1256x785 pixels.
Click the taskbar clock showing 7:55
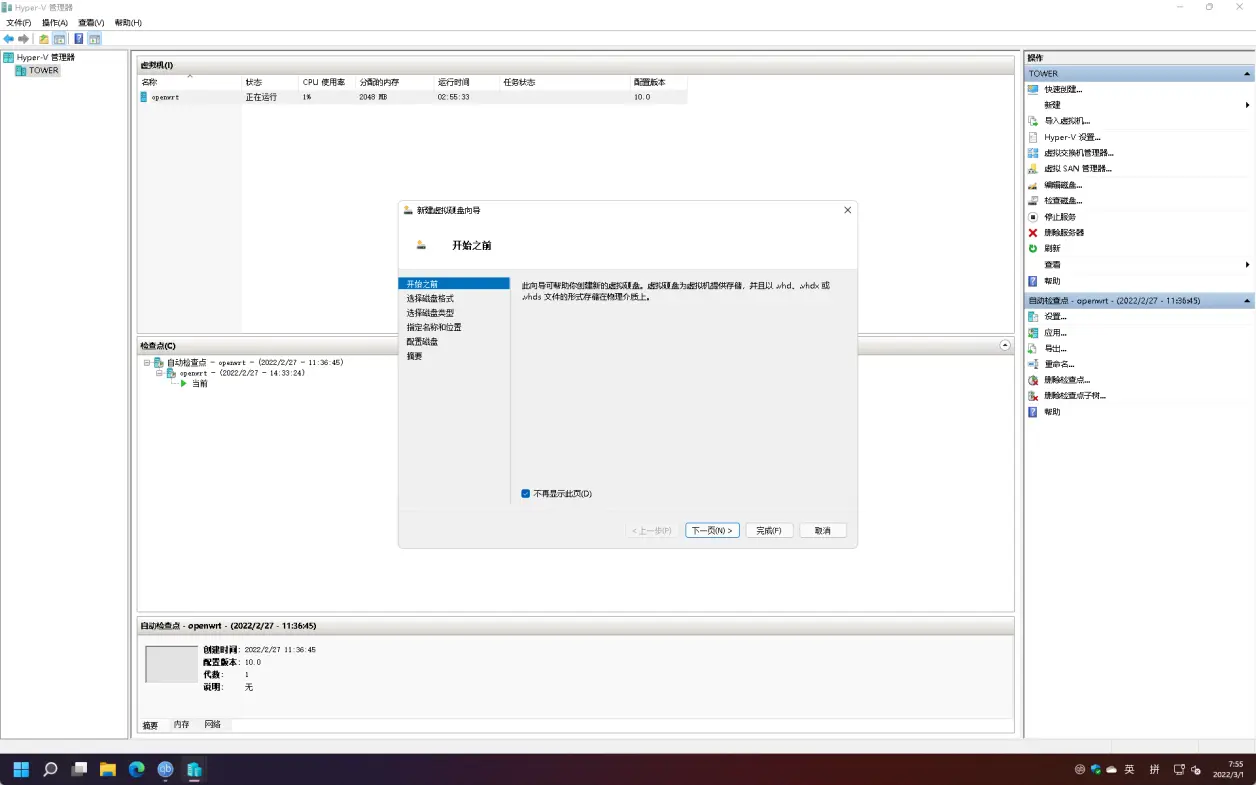1227,769
